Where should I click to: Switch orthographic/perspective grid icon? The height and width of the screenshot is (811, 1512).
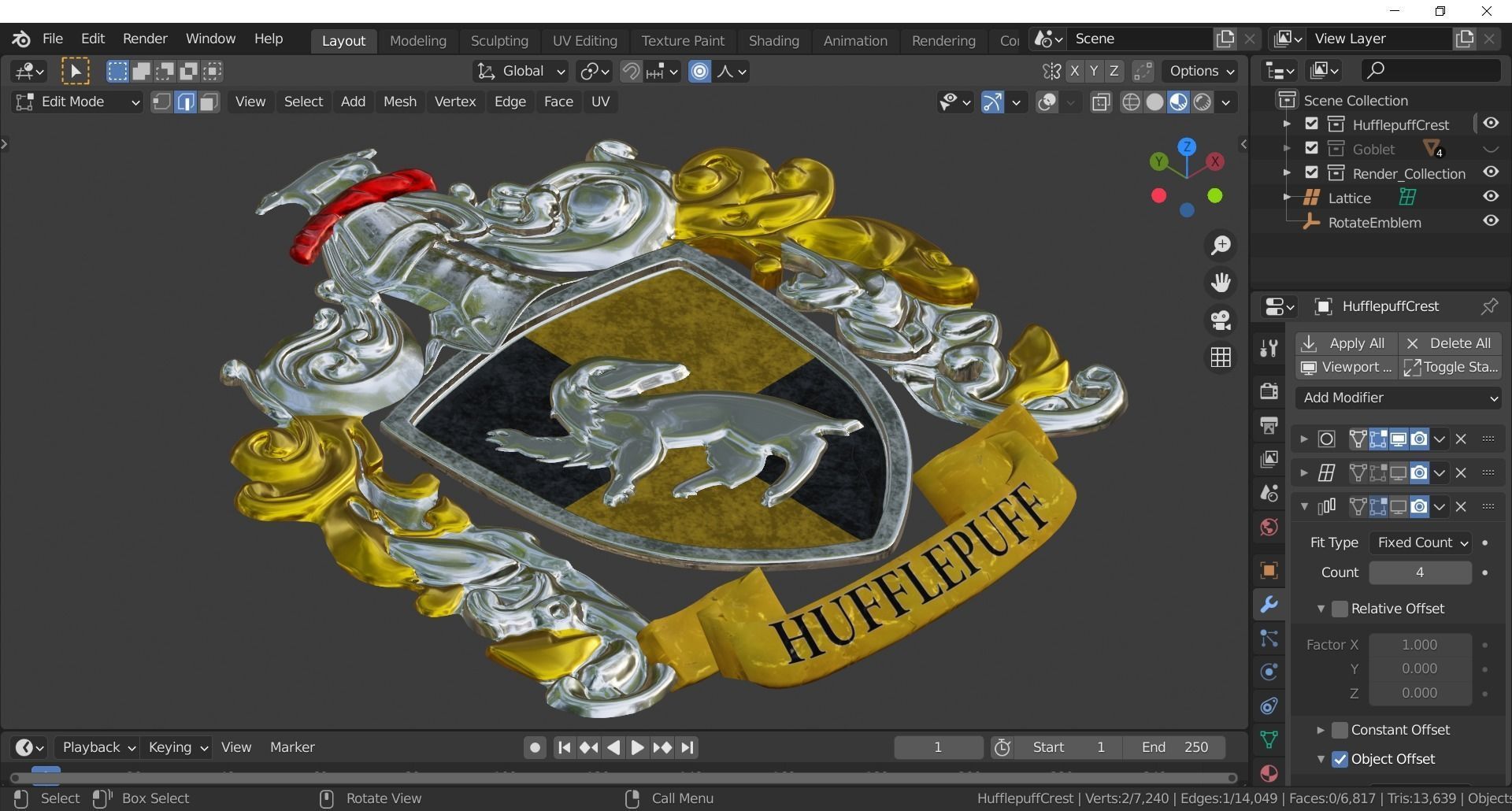click(x=1221, y=357)
